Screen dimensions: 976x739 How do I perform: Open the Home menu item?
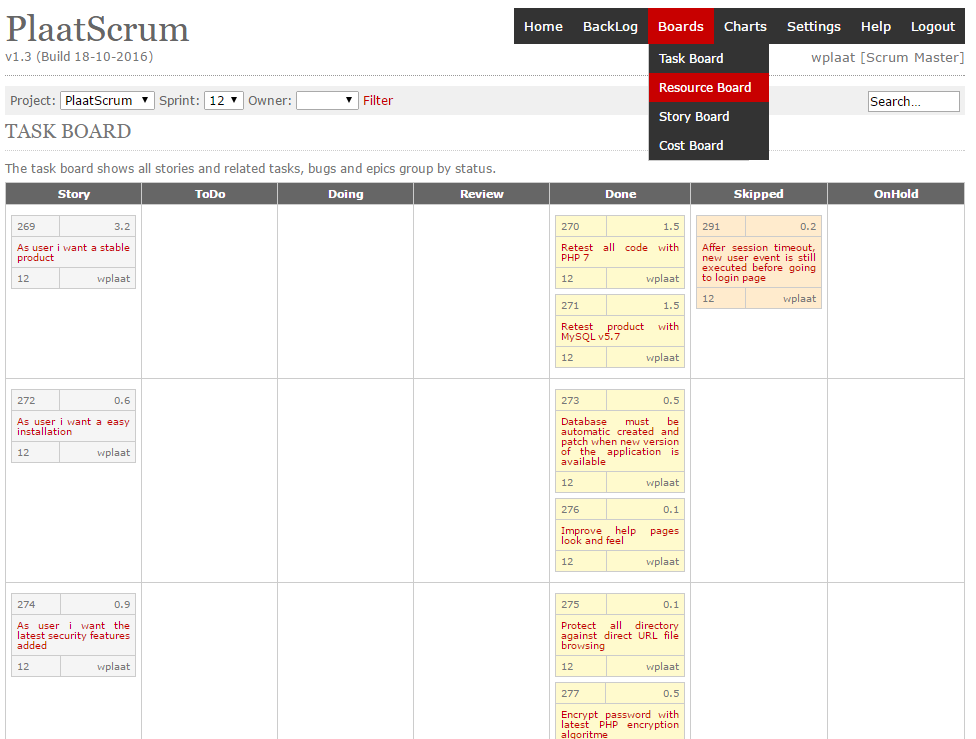pyautogui.click(x=543, y=26)
